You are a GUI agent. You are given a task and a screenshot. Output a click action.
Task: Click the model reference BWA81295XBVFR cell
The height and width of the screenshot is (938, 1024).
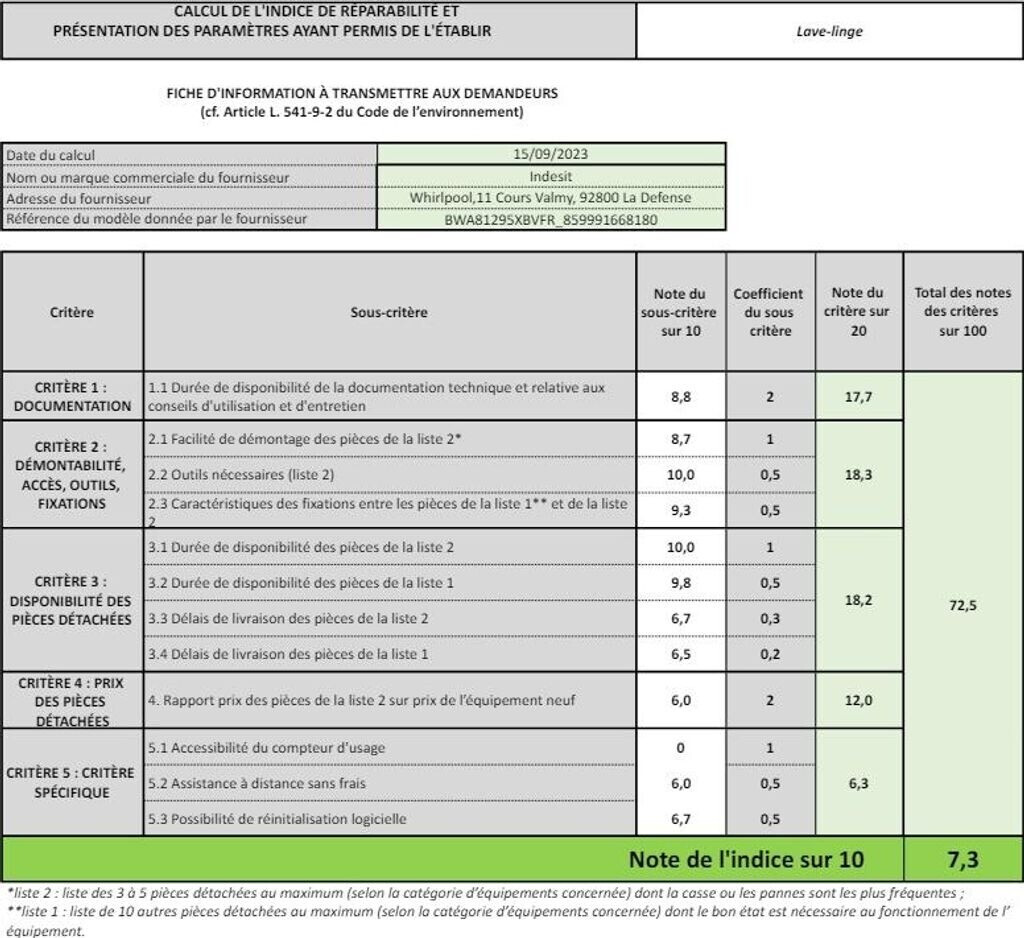click(x=551, y=219)
